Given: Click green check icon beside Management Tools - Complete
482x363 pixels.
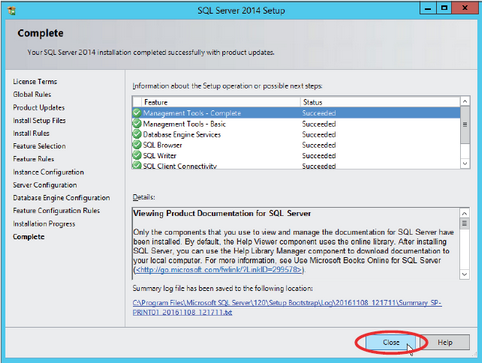Looking at the screenshot, I should click(137, 113).
